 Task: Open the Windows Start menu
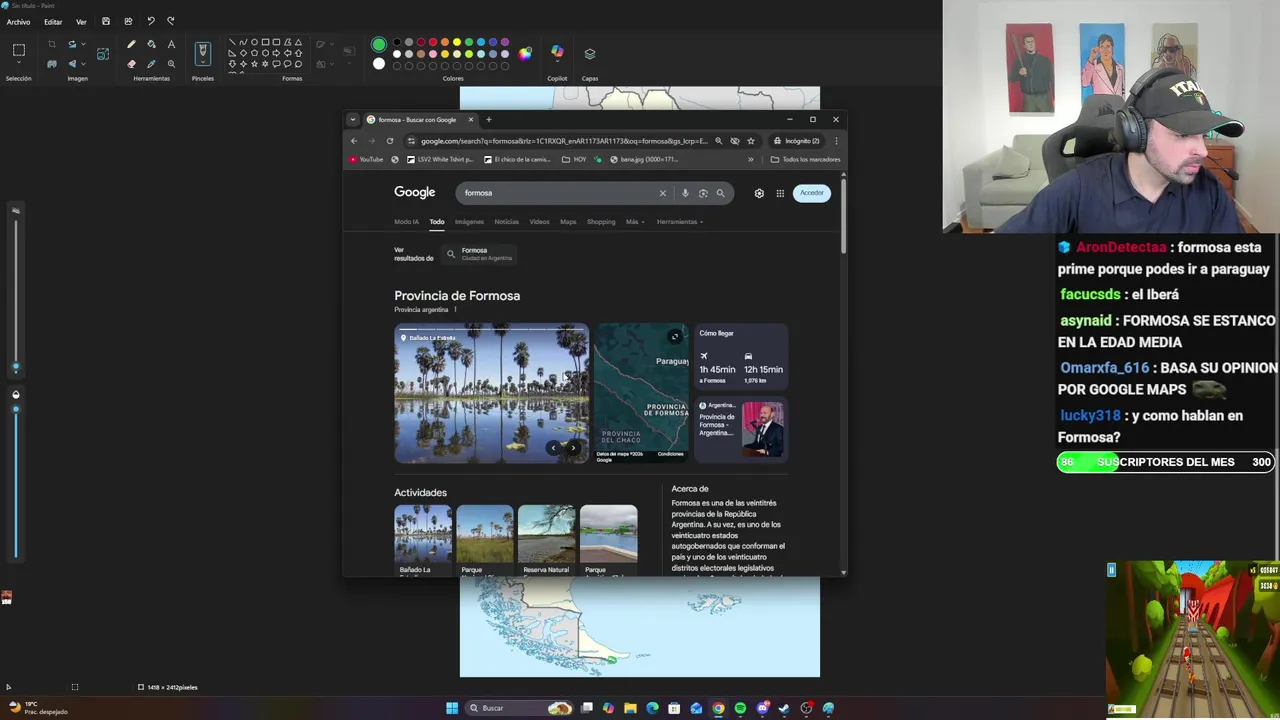[452, 708]
